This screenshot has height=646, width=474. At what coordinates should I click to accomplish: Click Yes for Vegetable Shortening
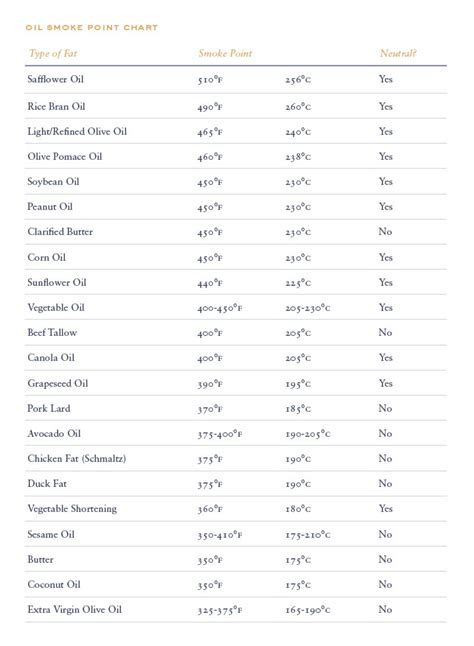(x=386, y=509)
